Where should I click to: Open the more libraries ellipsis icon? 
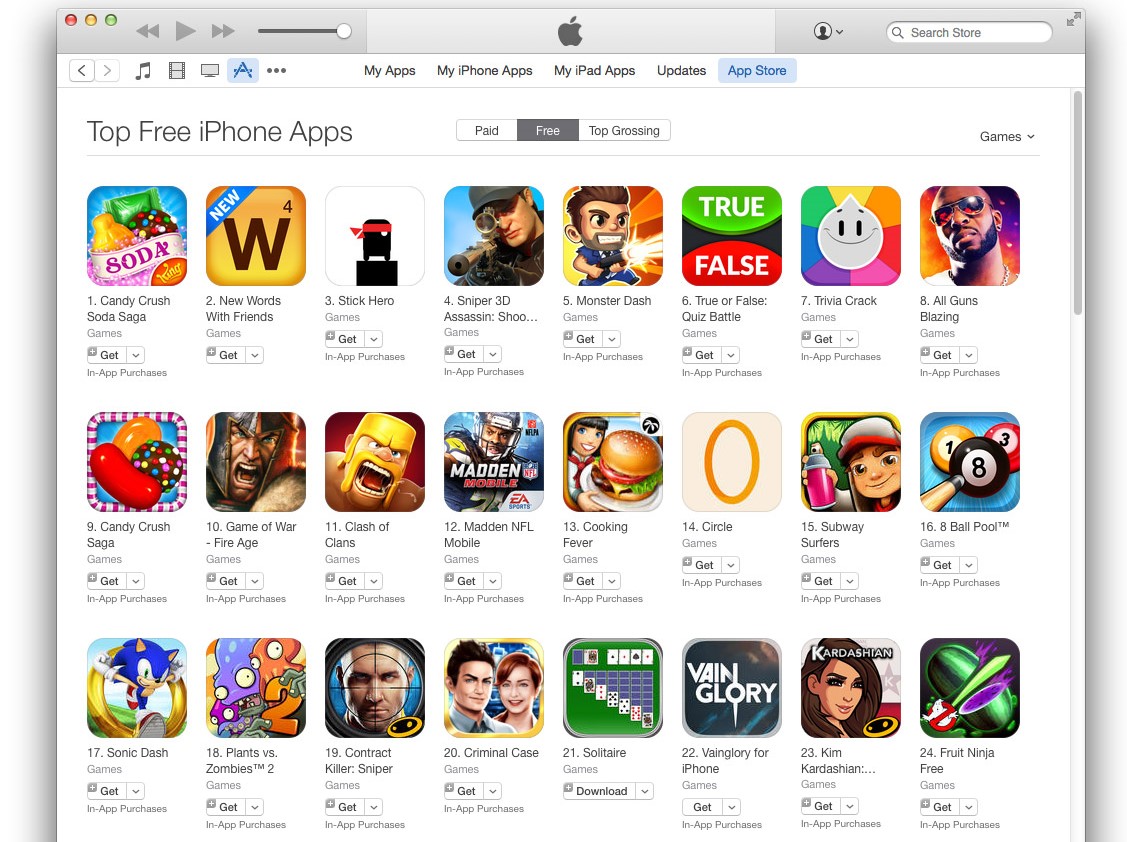pos(276,70)
